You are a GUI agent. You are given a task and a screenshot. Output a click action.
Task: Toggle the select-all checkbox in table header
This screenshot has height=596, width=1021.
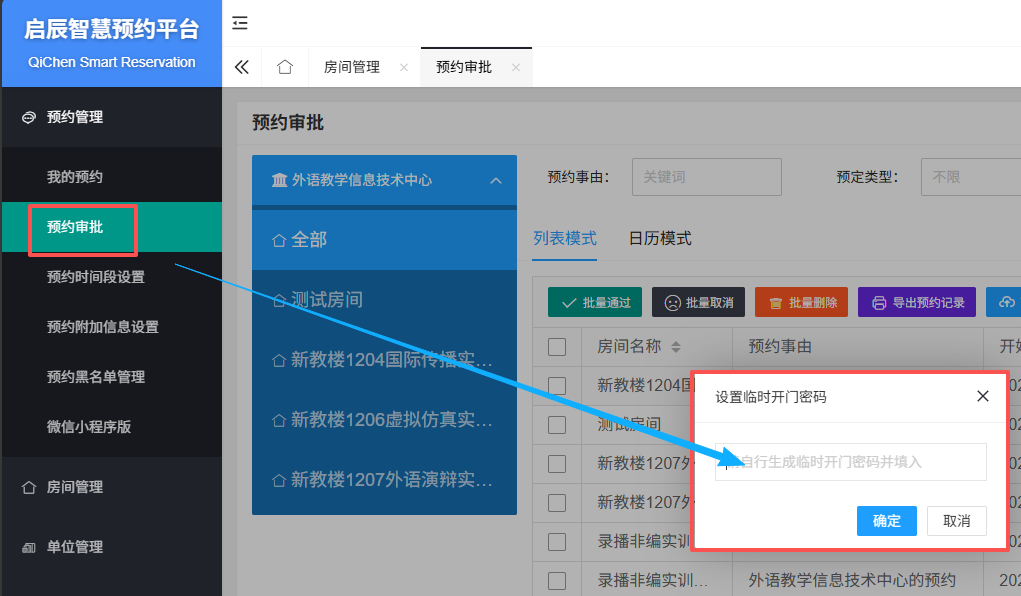(x=557, y=347)
